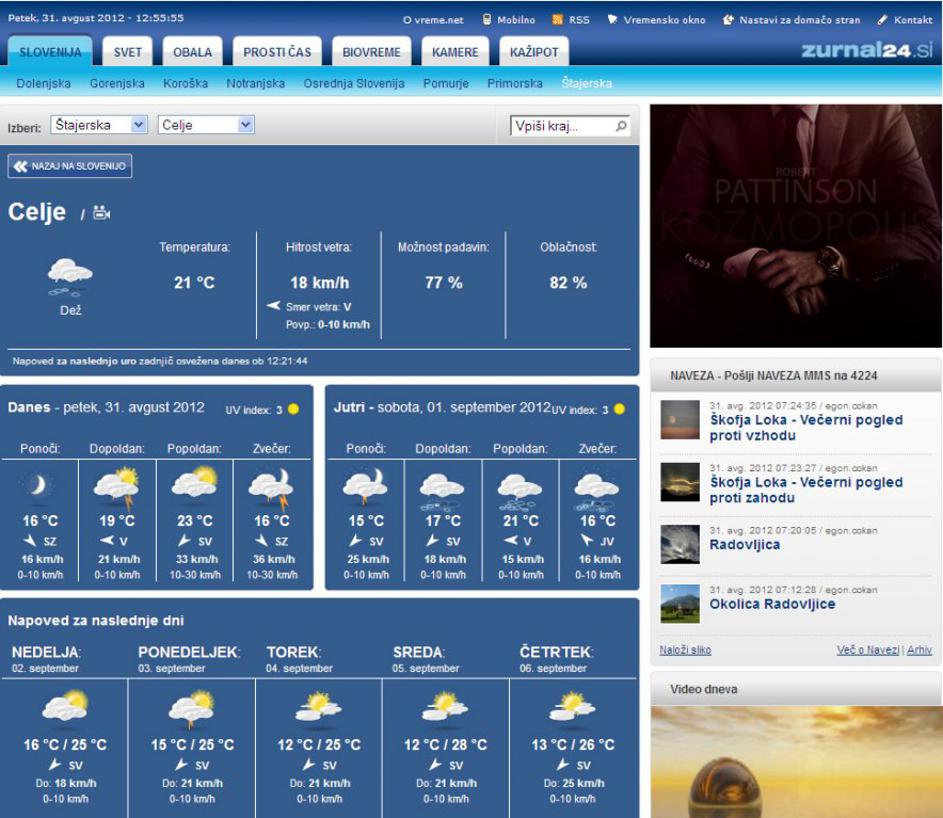Click the Video dneva sunset thumbnail
The width and height of the screenshot is (943, 818).
[x=795, y=761]
